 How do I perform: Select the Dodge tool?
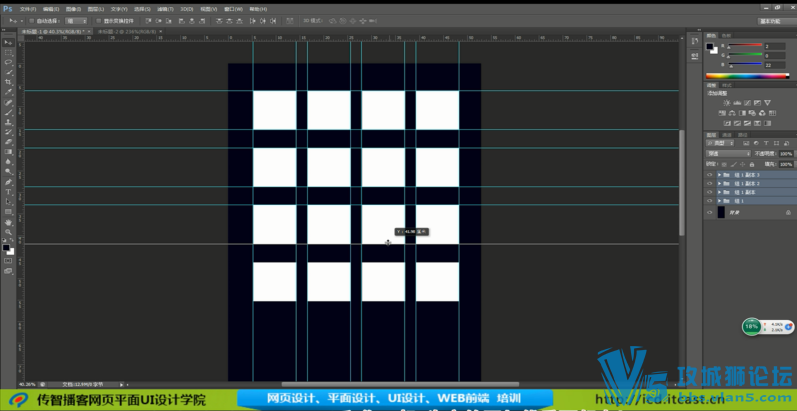pyautogui.click(x=8, y=172)
